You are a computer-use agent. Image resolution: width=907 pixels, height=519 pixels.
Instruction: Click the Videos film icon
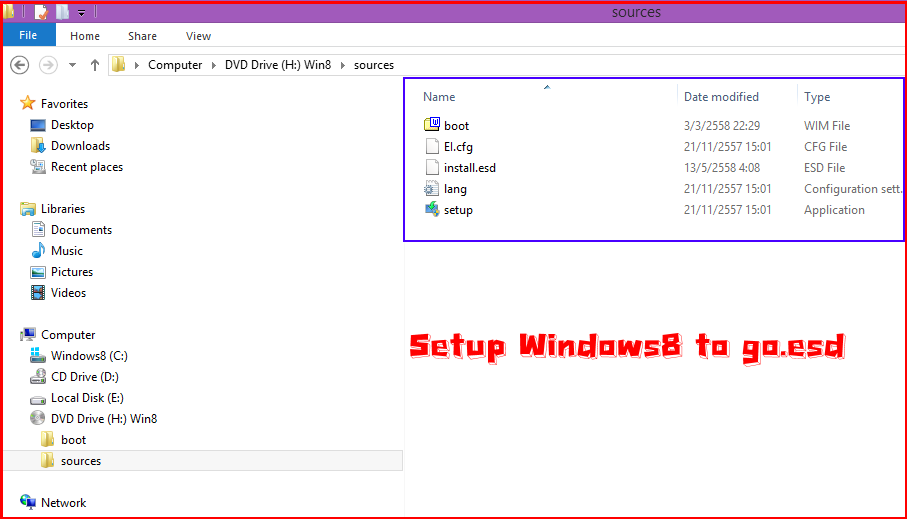38,293
